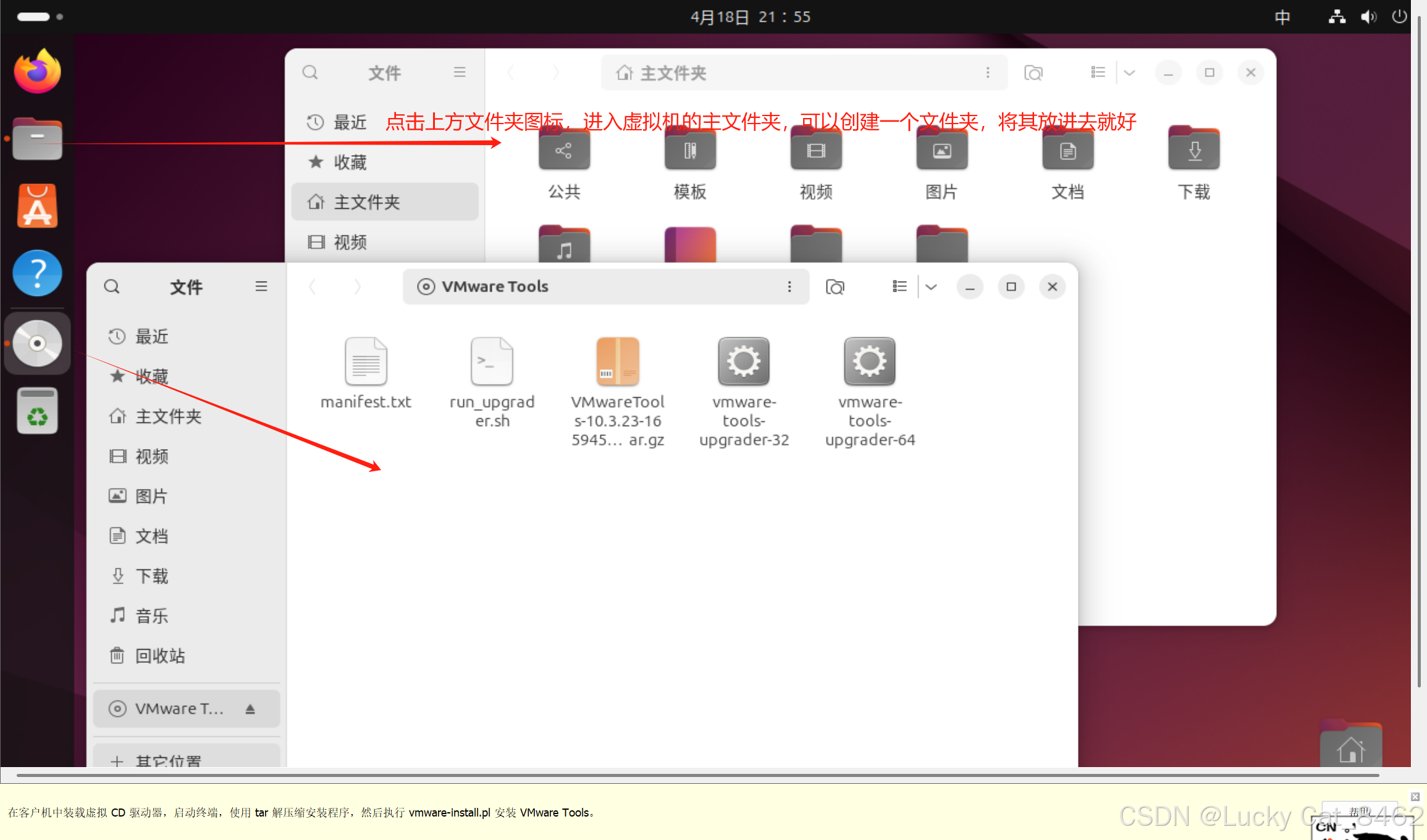Image resolution: width=1427 pixels, height=840 pixels.
Task: Open VMwareTools tar.gz archive file
Action: 618,363
